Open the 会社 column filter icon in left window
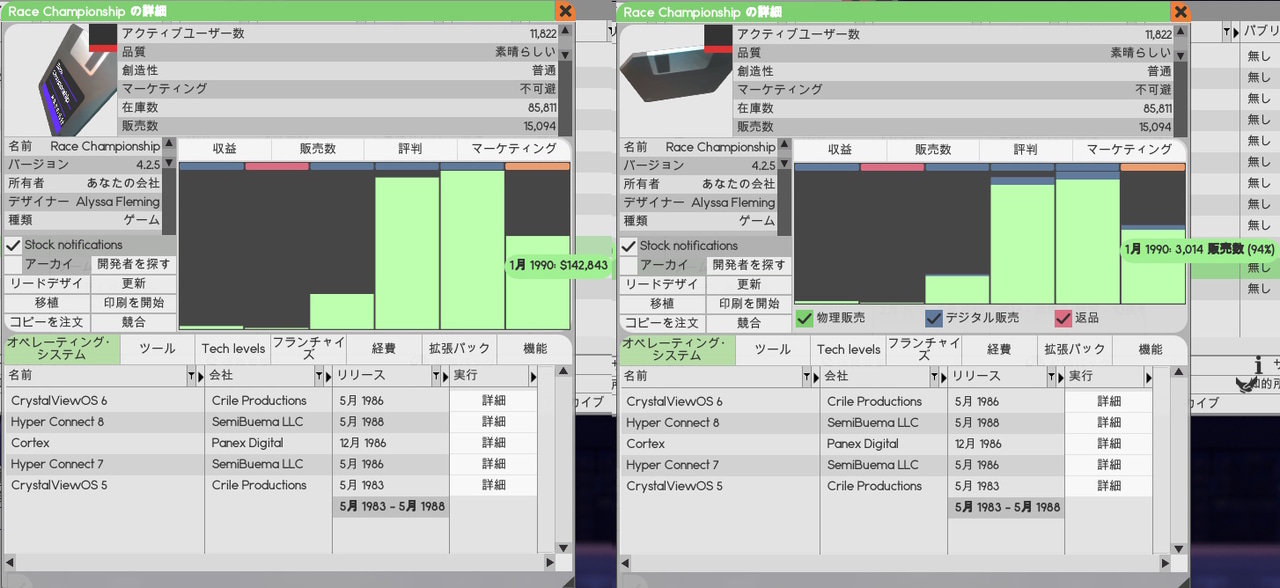The image size is (1280, 588). tap(319, 376)
